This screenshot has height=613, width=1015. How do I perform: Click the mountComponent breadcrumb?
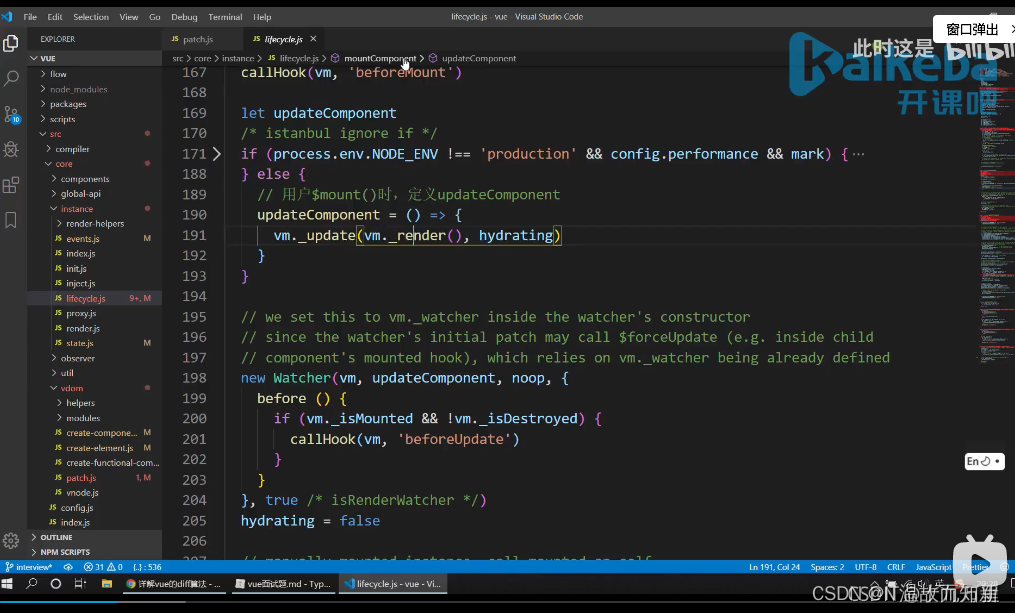pos(379,58)
